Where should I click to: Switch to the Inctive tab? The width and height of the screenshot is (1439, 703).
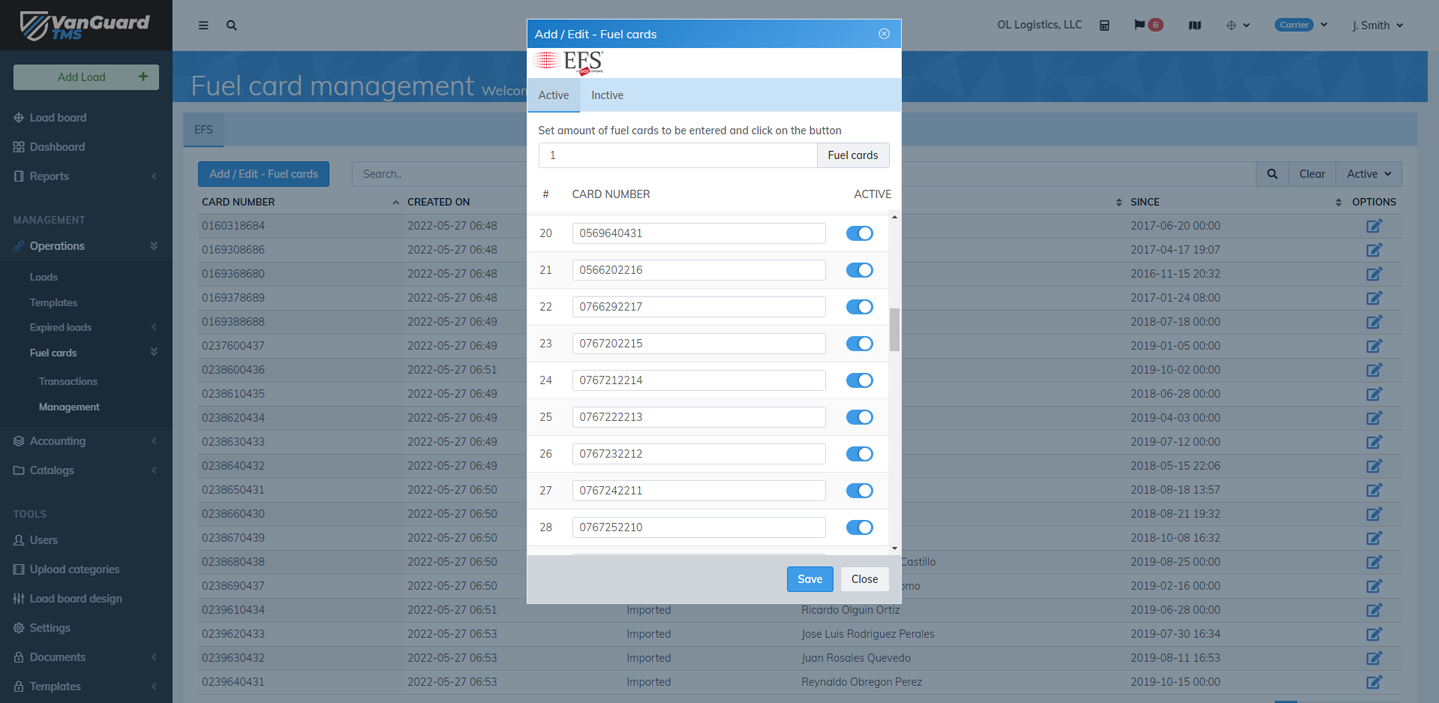point(607,95)
